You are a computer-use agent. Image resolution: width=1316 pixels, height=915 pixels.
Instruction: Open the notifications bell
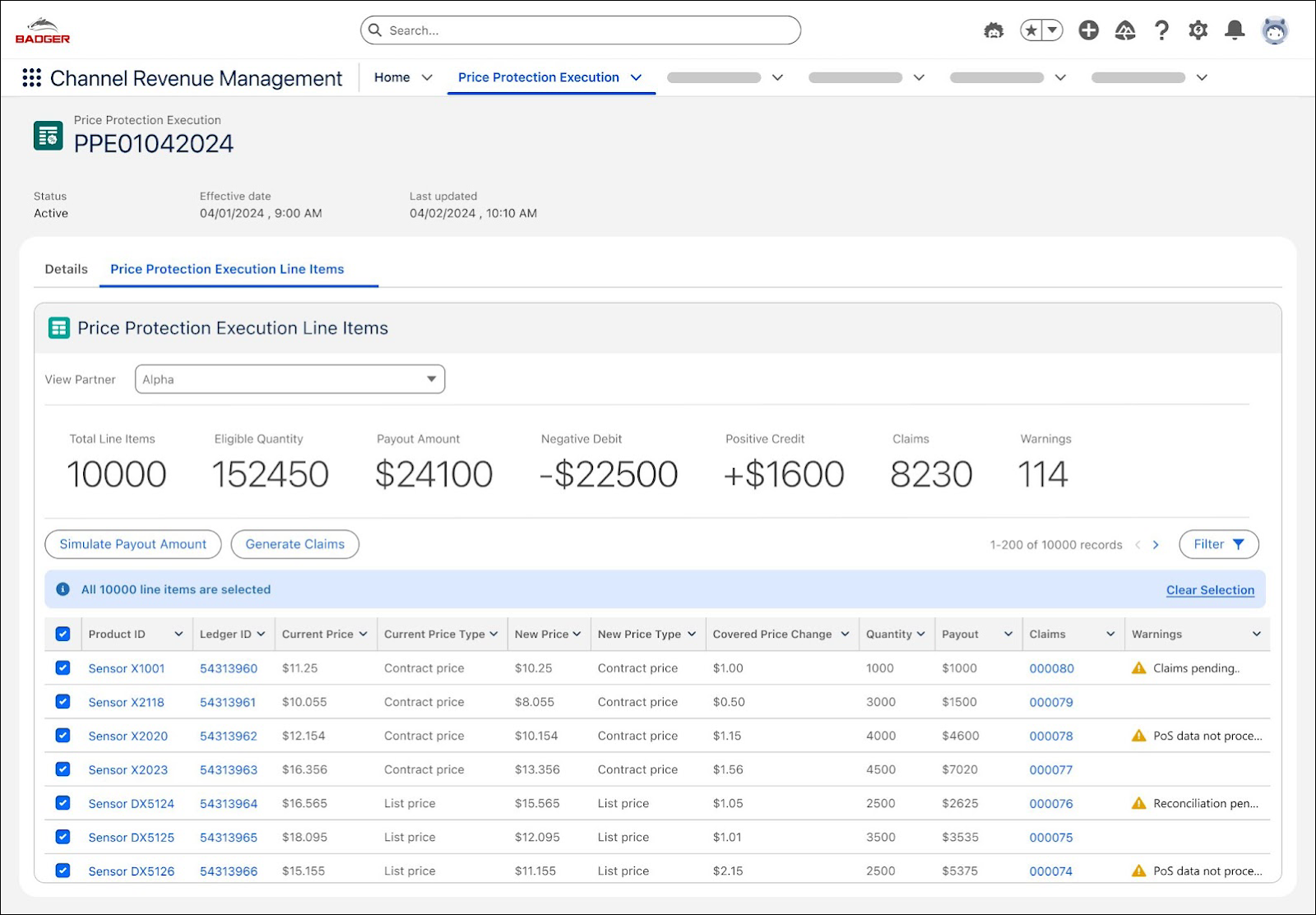pyautogui.click(x=1234, y=30)
